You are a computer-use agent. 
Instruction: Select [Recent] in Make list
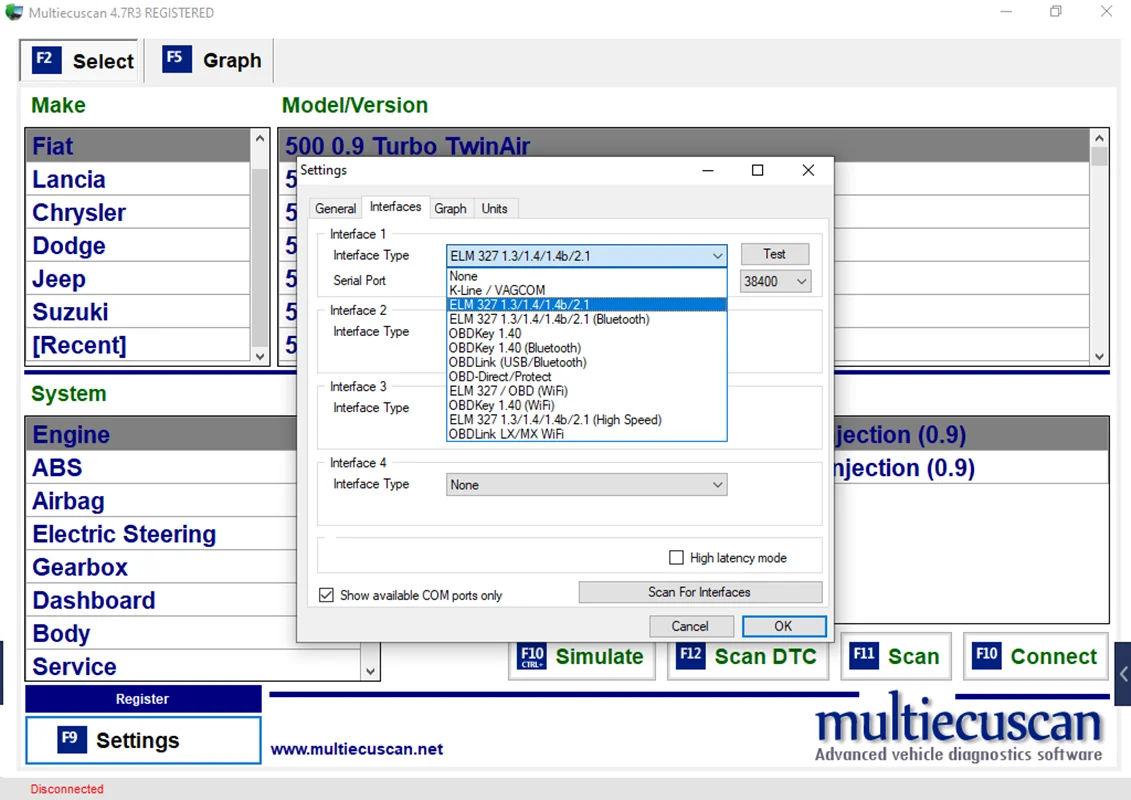138,345
